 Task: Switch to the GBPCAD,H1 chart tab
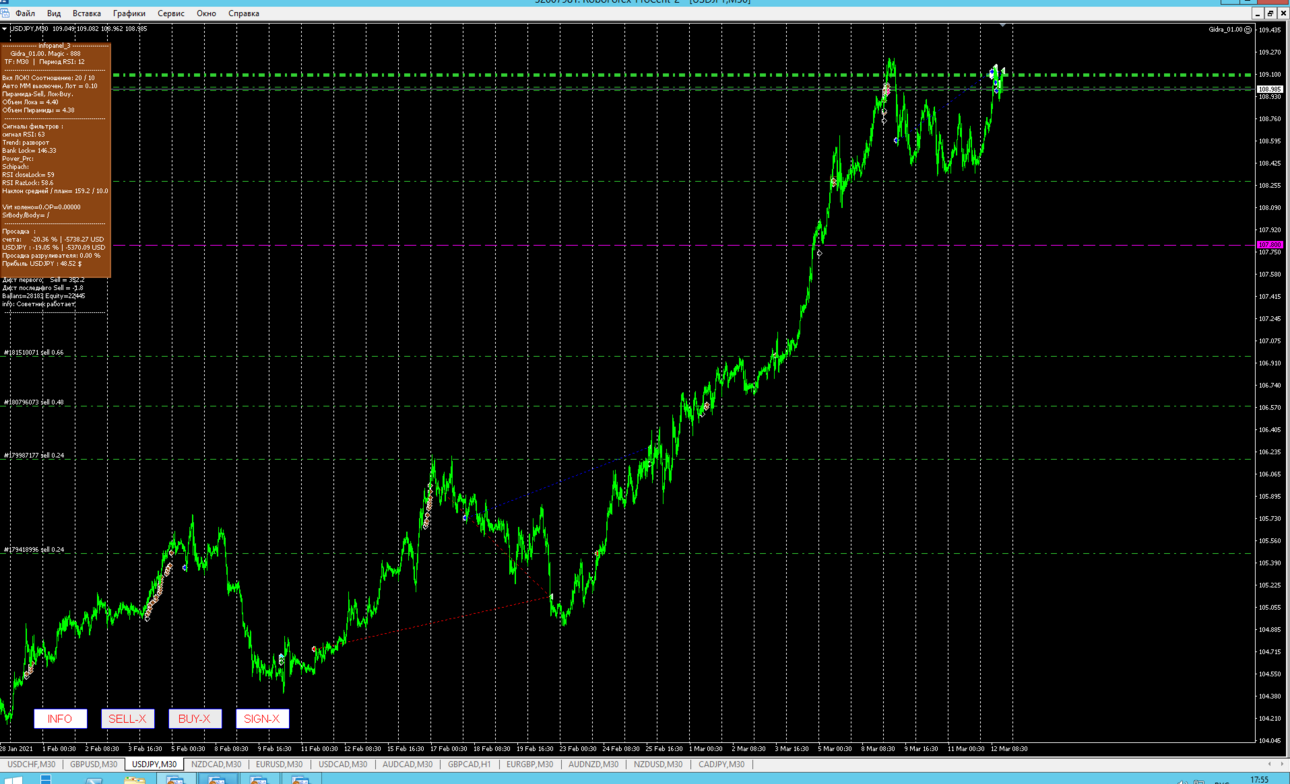tap(469, 765)
